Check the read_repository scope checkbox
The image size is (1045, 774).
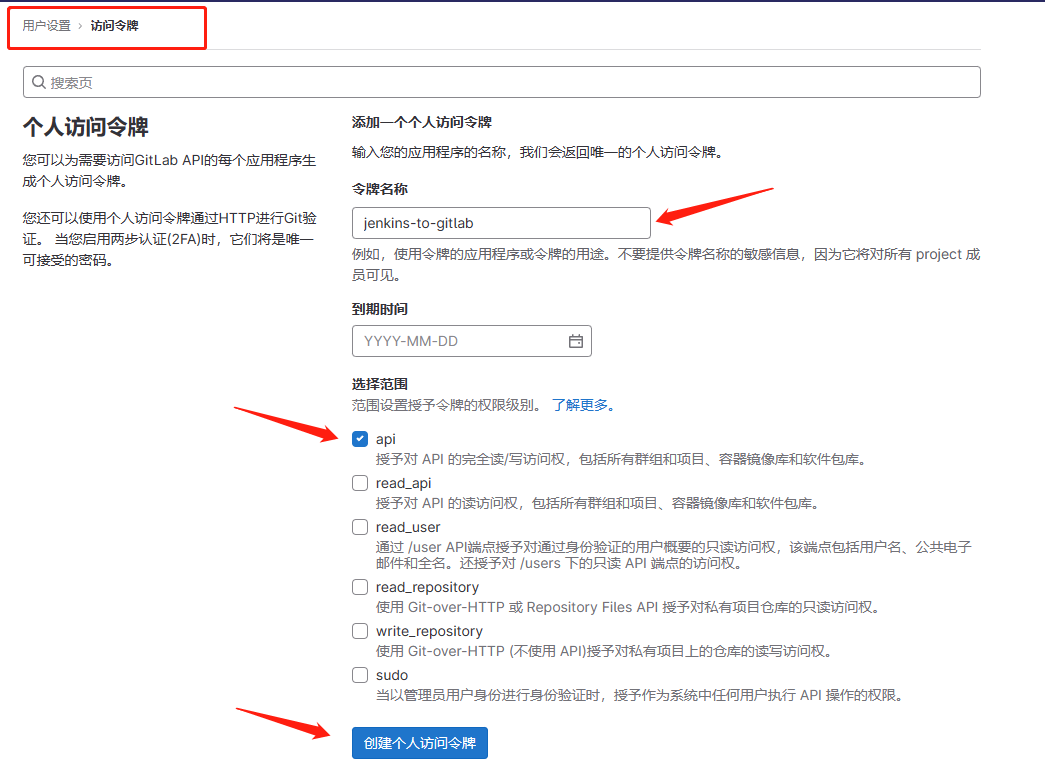[x=360, y=587]
